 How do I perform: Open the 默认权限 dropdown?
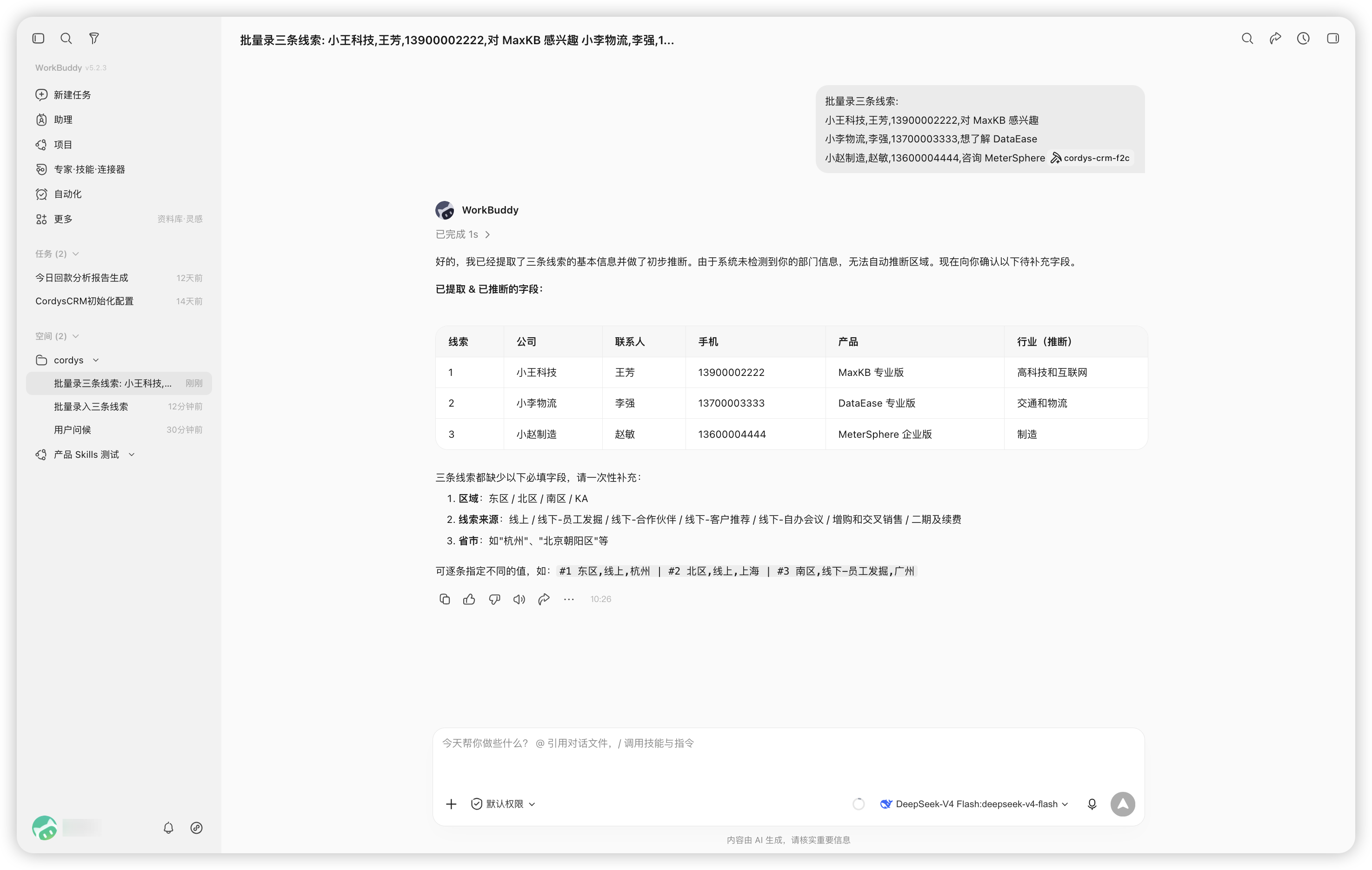(503, 804)
